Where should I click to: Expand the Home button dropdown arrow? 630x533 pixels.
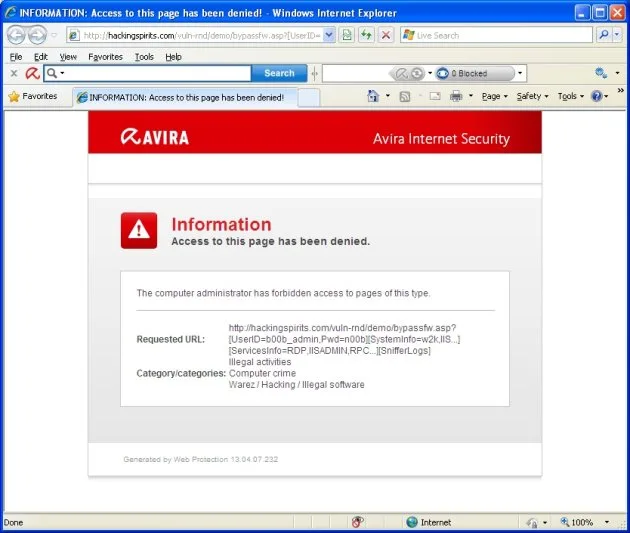(388, 96)
